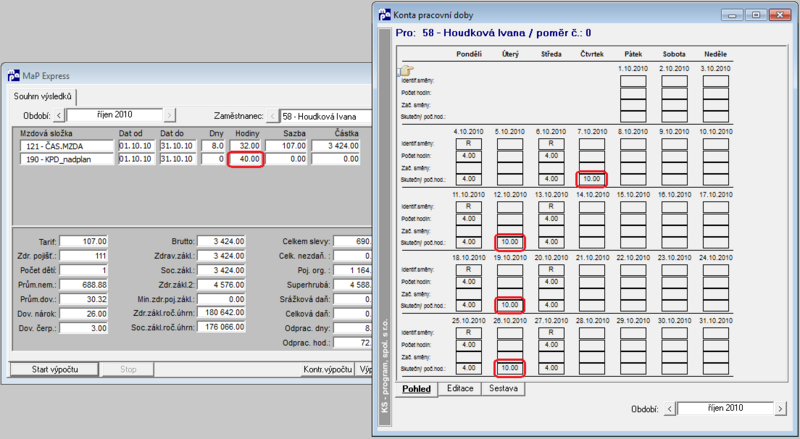Click the Stop button
The width and height of the screenshot is (800, 439).
[x=128, y=369]
